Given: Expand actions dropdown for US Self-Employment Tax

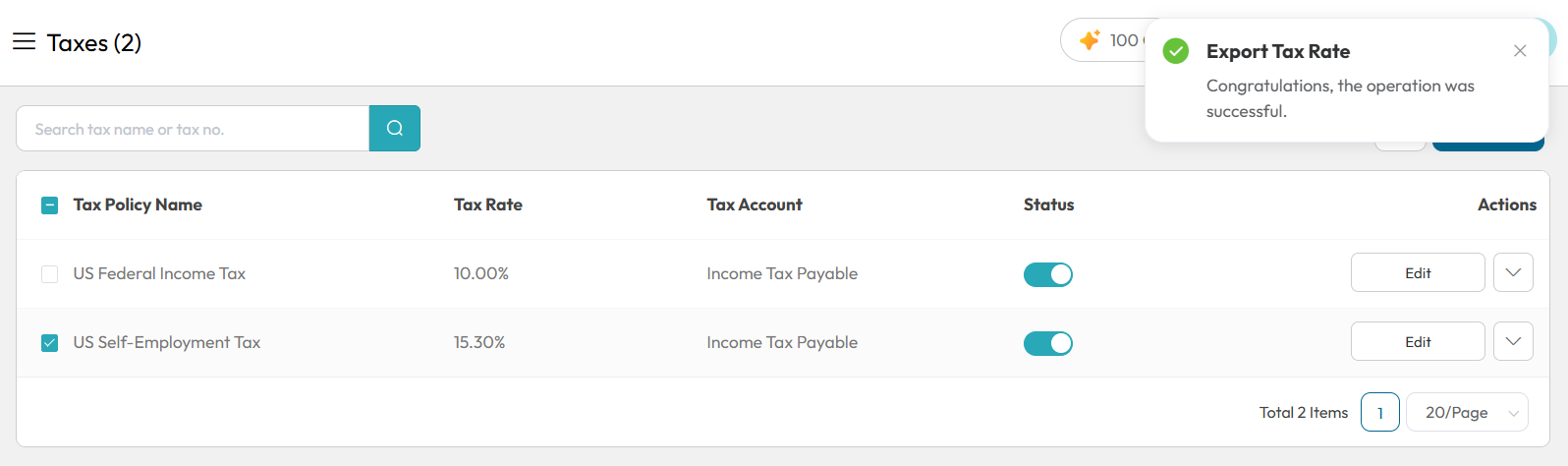Looking at the screenshot, I should (x=1513, y=341).
